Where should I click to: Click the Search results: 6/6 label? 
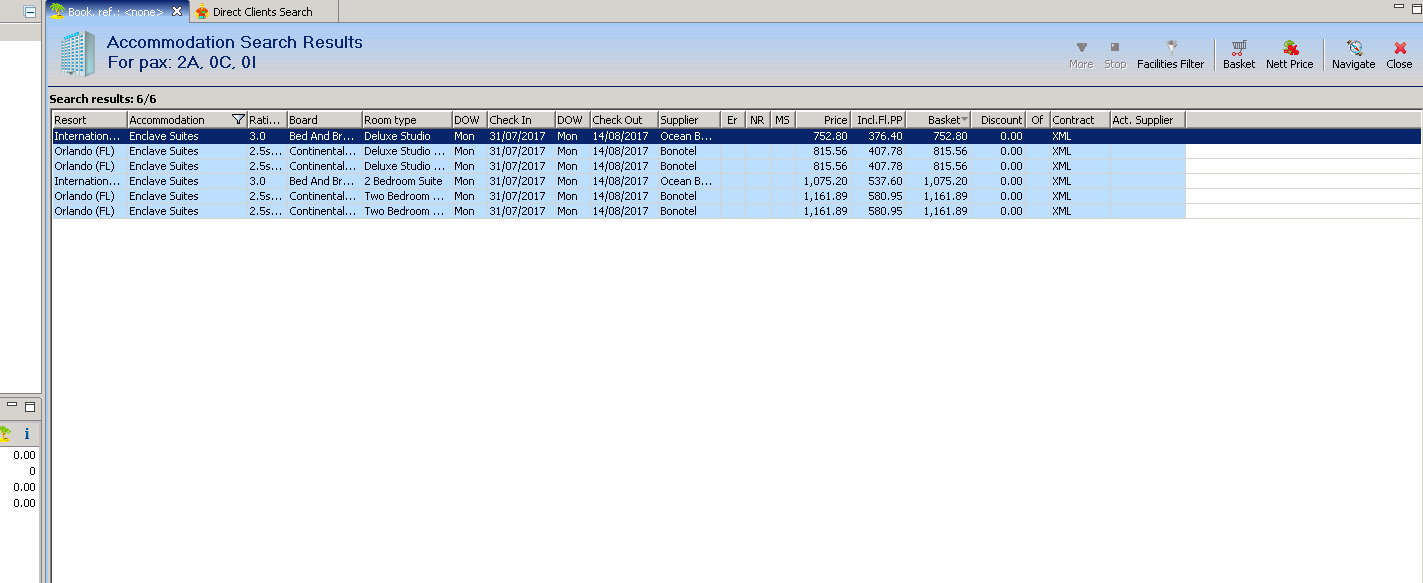[x=103, y=99]
